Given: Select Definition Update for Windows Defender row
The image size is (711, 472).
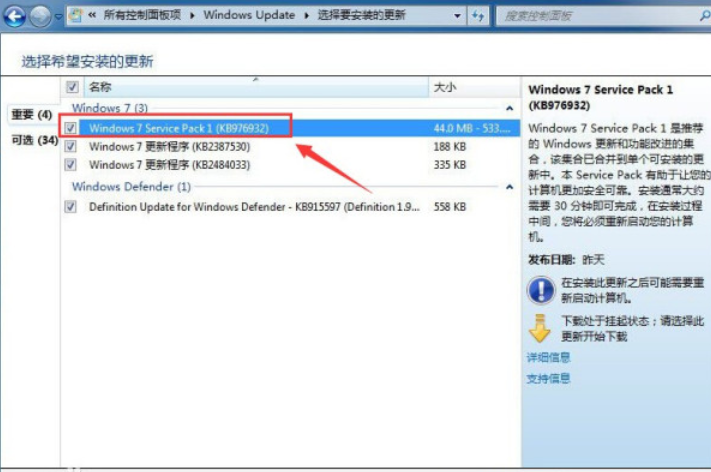Looking at the screenshot, I should tap(290, 207).
